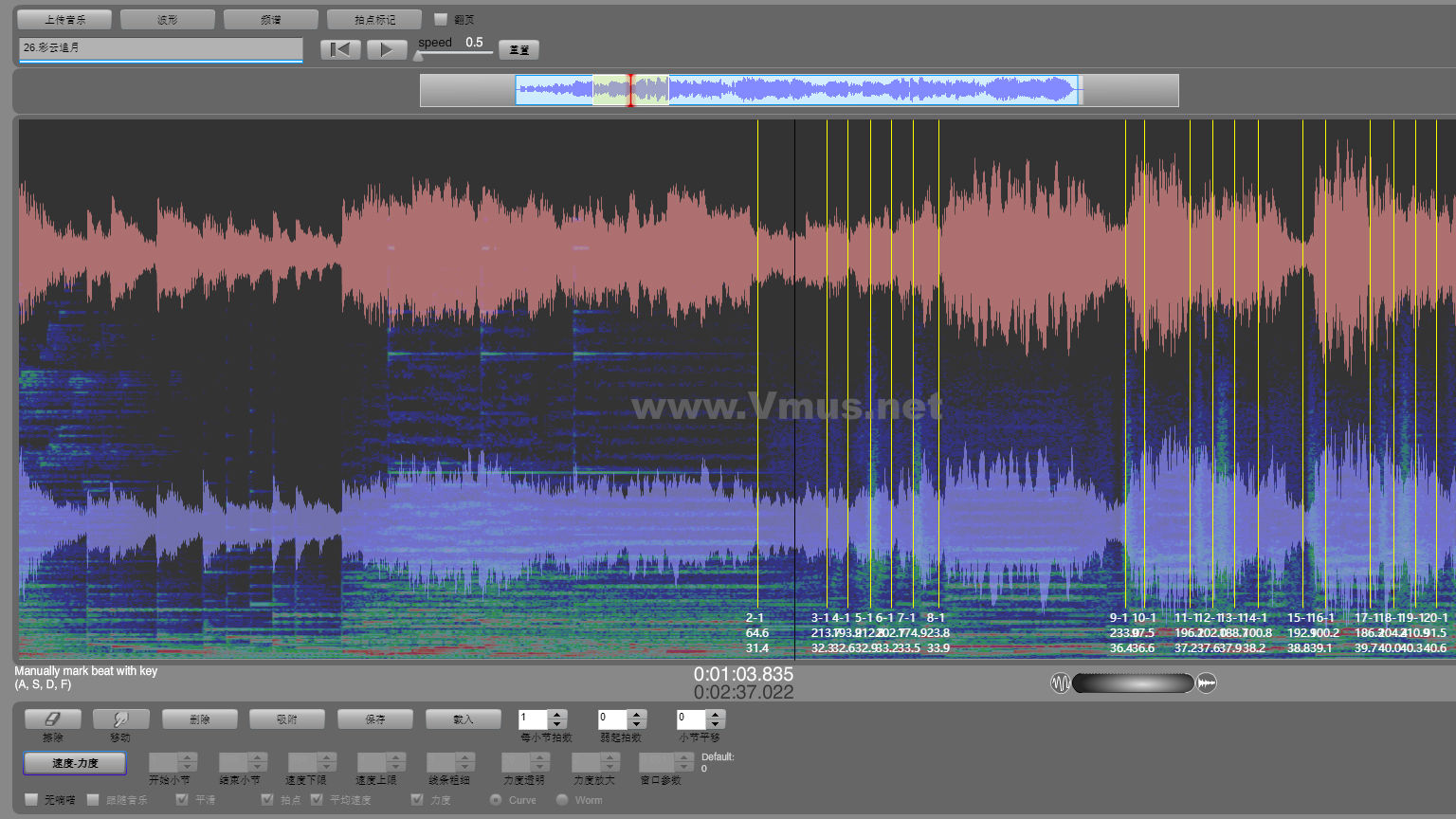This screenshot has height=819, width=1456.
Task: Click the red playhead in waveform overview
Action: (x=630, y=90)
